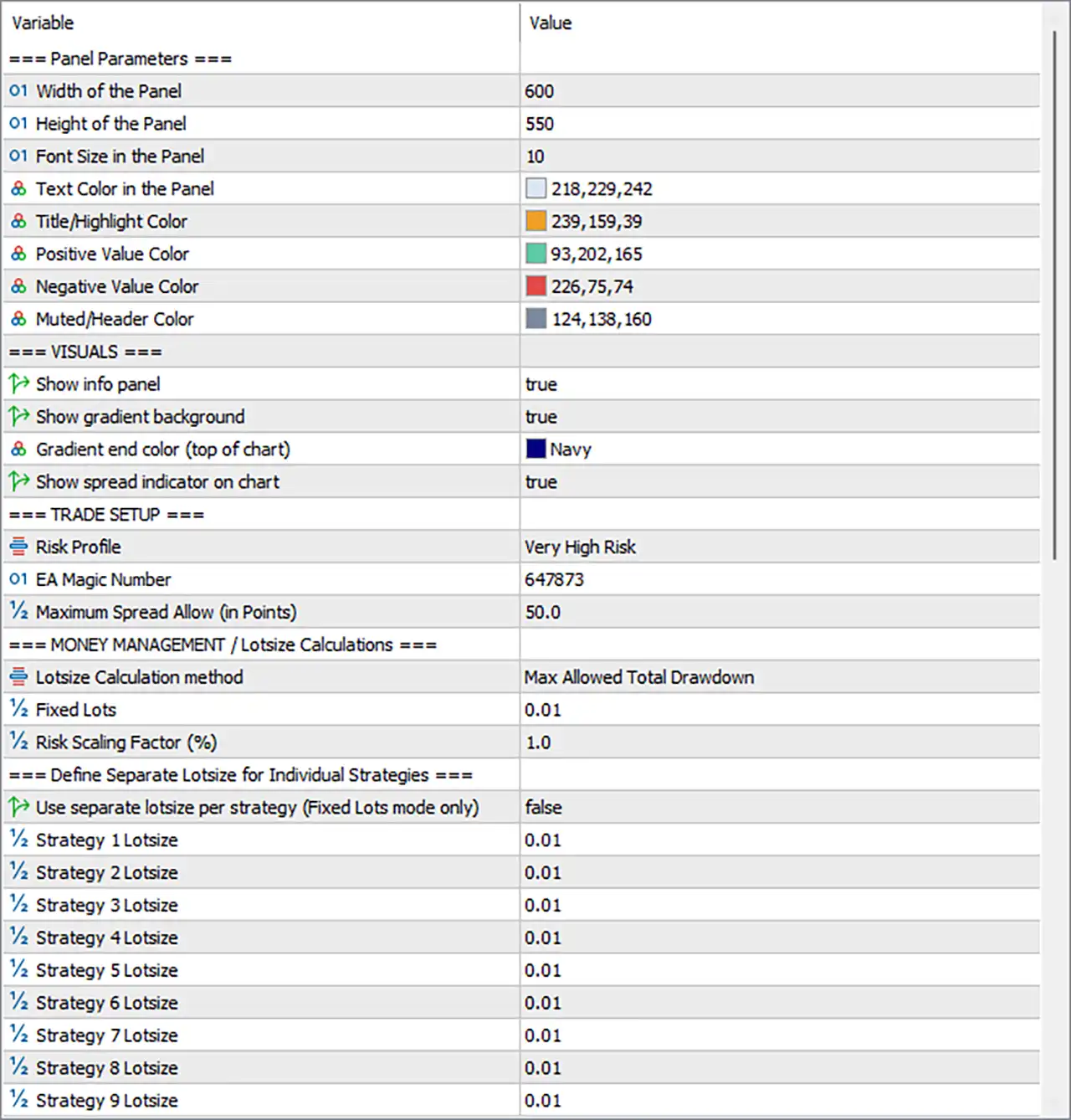Click the Text Color swatch 218,229,242
Viewport: 1071px width, 1120px height.
click(535, 188)
